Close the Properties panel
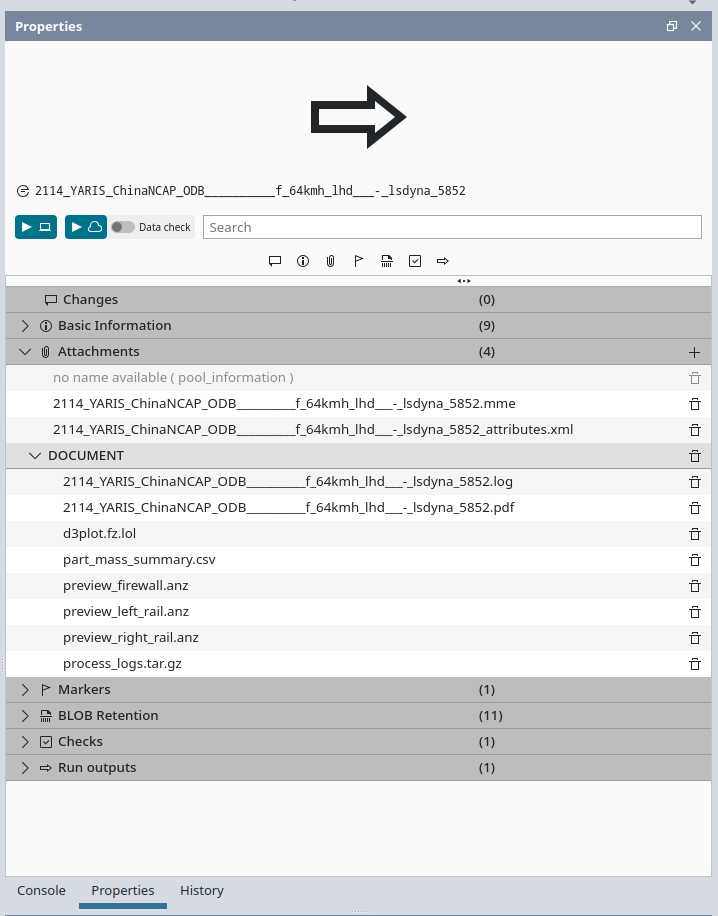Screen dimensions: 718x916 pos(696,26)
